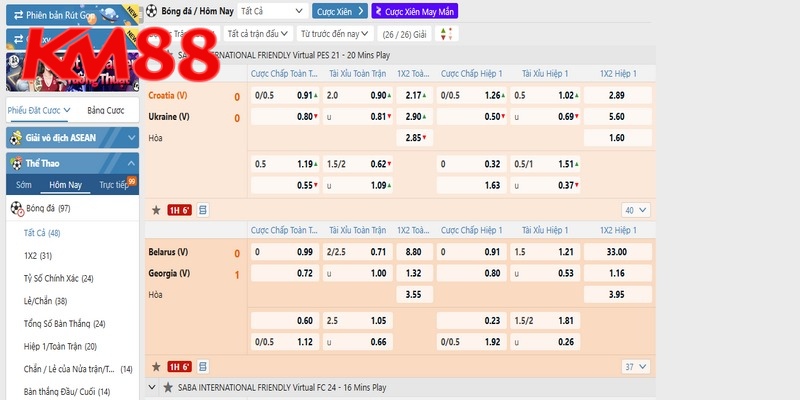Click Georgia (V) team name
The image size is (800, 400).
pyautogui.click(x=169, y=273)
